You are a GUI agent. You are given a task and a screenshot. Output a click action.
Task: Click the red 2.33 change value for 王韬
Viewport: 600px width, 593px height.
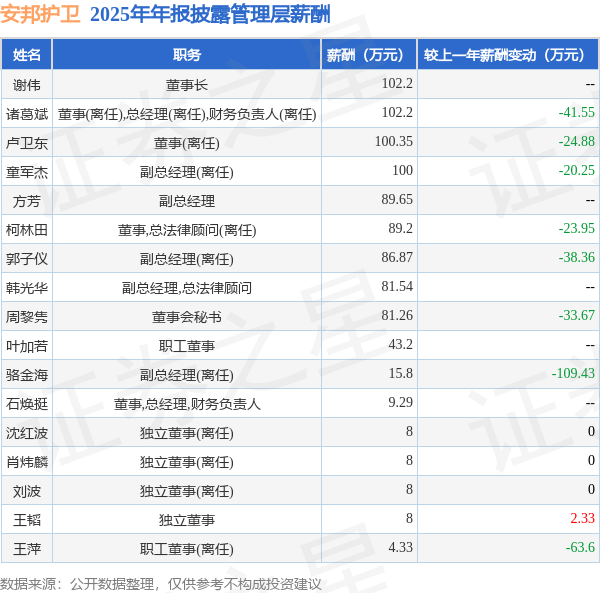(582, 519)
